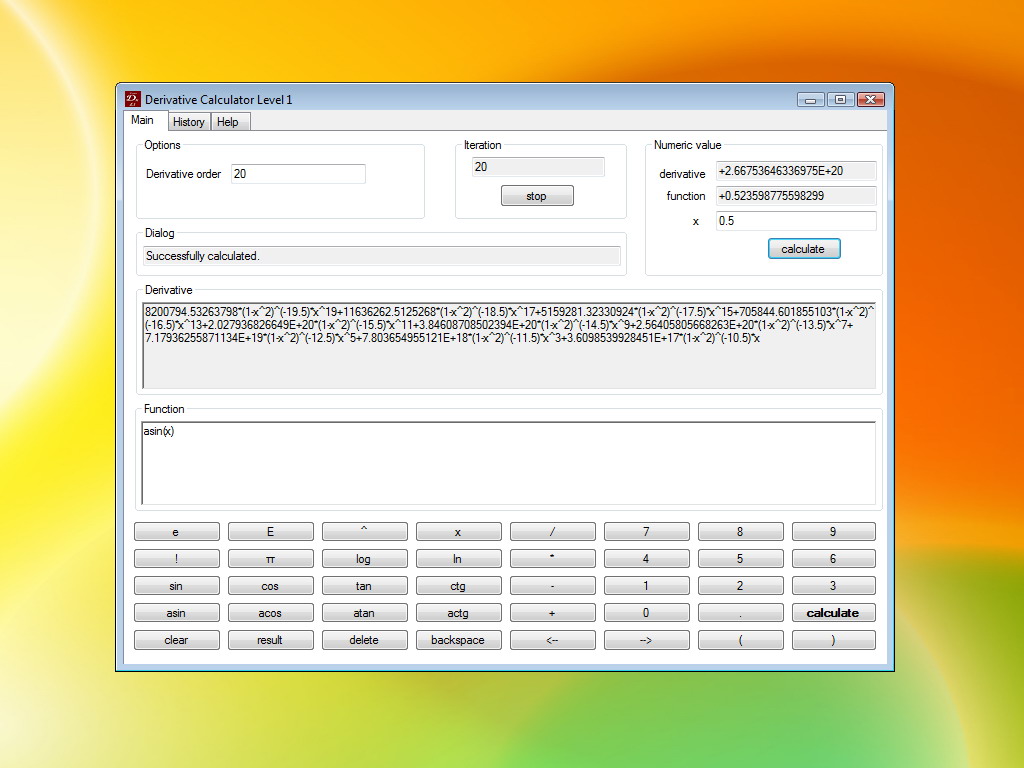Click the division / button
Screen dimensions: 1024x768
(x=552, y=532)
